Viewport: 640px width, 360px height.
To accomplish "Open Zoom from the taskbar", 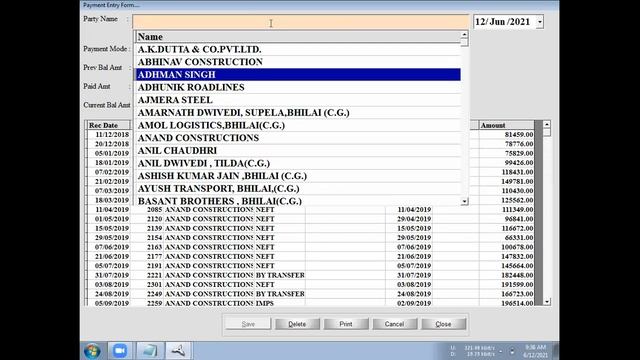I will tap(120, 351).
